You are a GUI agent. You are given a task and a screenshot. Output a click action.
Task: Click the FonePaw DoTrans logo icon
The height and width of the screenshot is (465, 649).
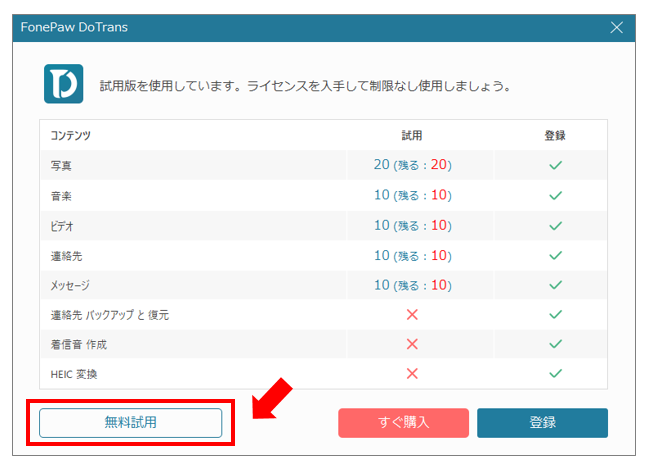[63, 84]
